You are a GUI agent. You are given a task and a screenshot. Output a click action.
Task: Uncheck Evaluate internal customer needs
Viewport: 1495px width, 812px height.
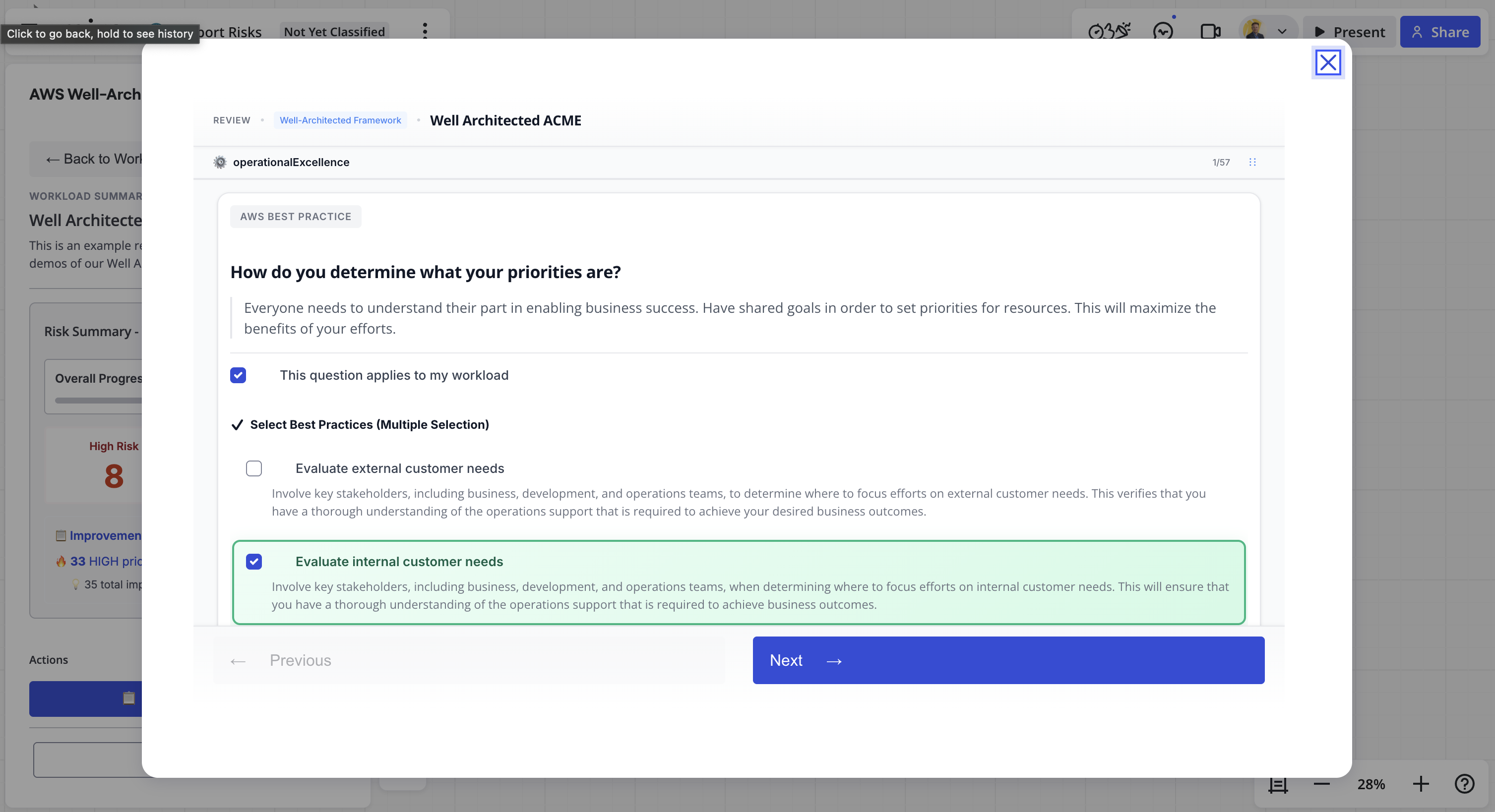253,562
